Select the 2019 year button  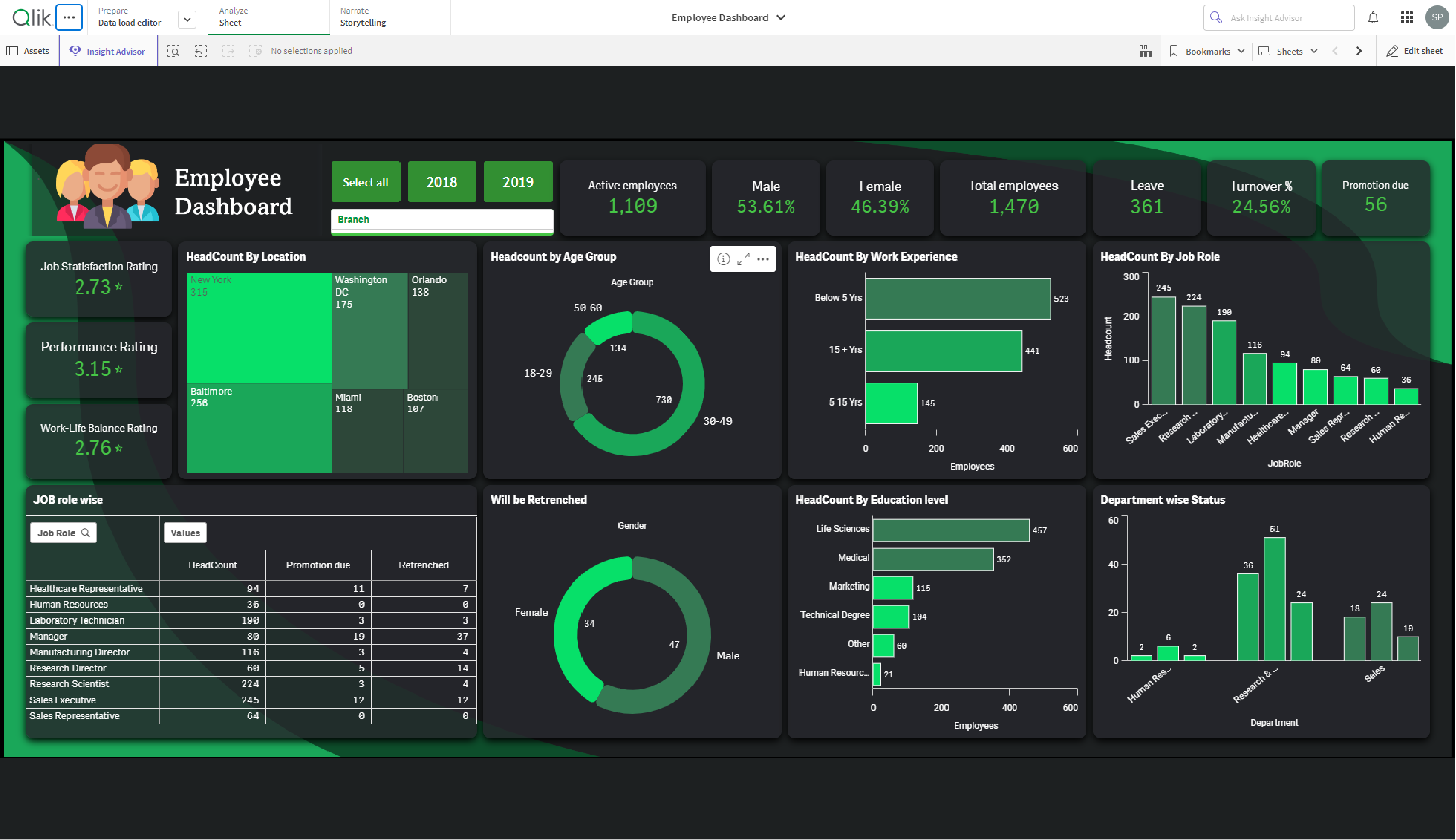518,181
